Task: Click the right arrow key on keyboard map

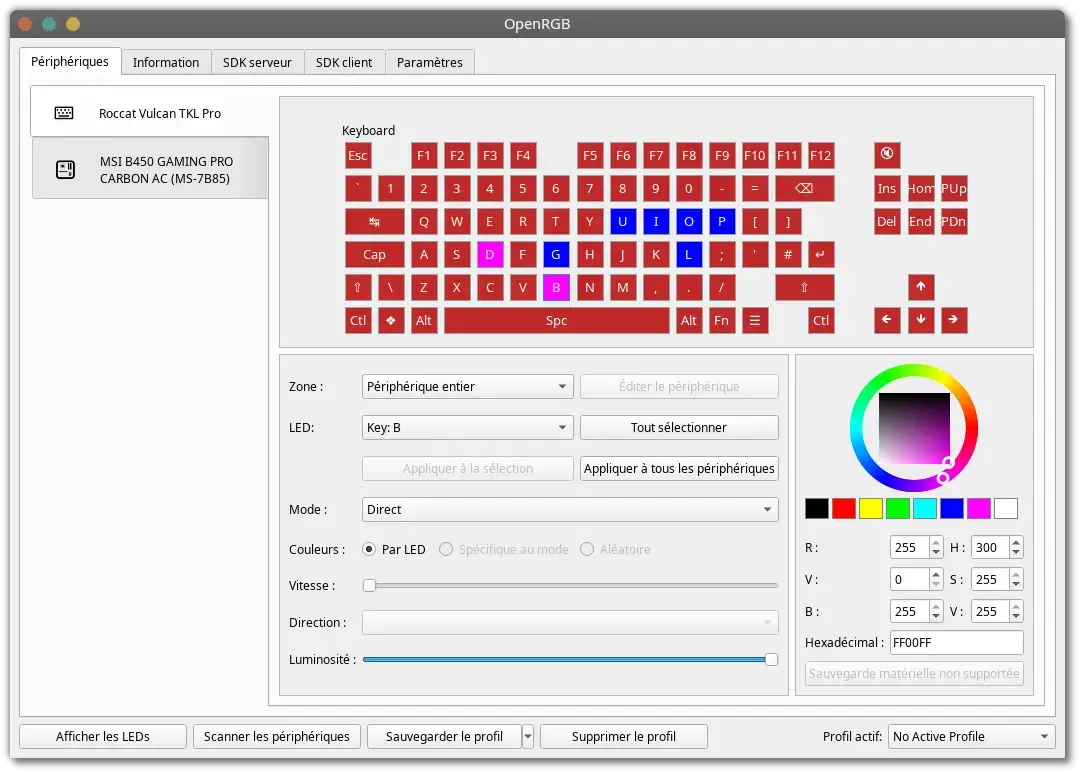Action: (953, 320)
